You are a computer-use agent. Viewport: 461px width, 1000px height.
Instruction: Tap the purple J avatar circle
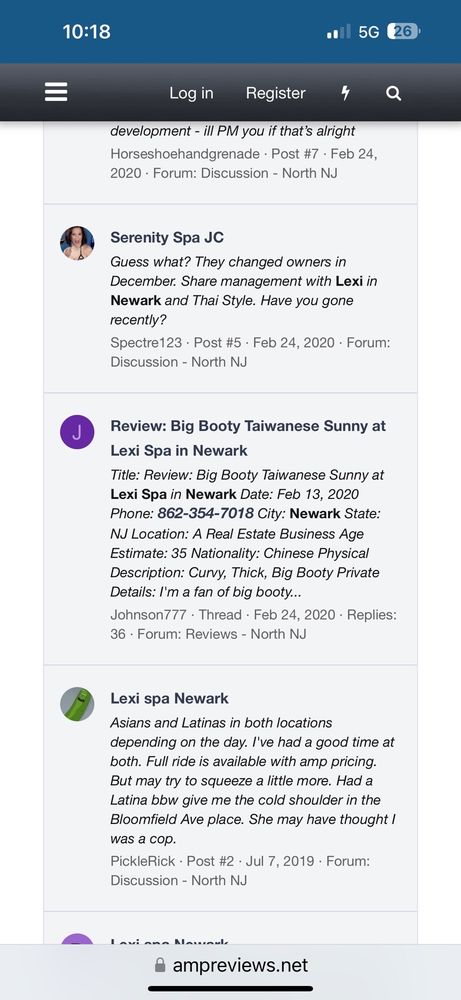pyautogui.click(x=77, y=432)
